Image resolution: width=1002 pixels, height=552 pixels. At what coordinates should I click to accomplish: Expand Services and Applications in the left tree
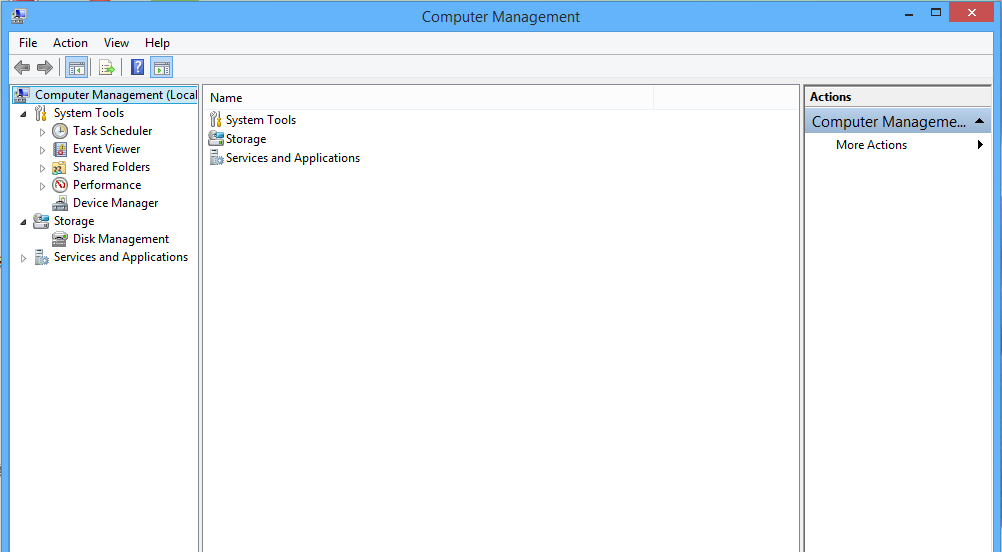24,258
